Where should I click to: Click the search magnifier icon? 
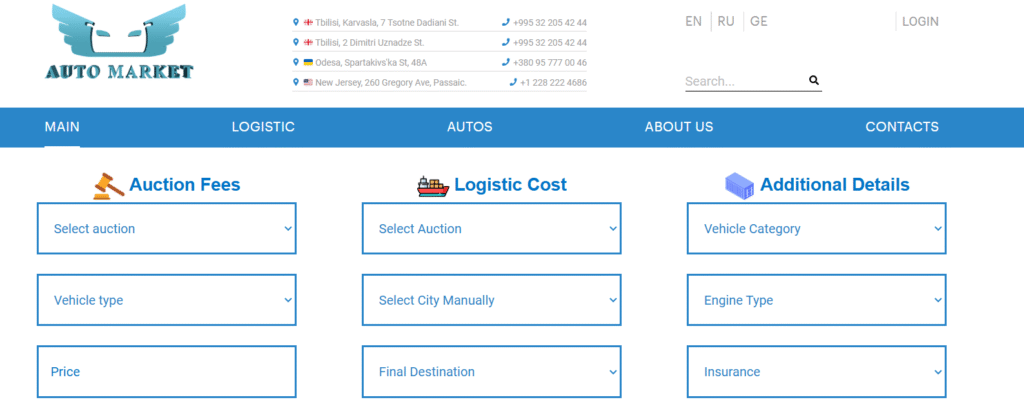click(814, 81)
